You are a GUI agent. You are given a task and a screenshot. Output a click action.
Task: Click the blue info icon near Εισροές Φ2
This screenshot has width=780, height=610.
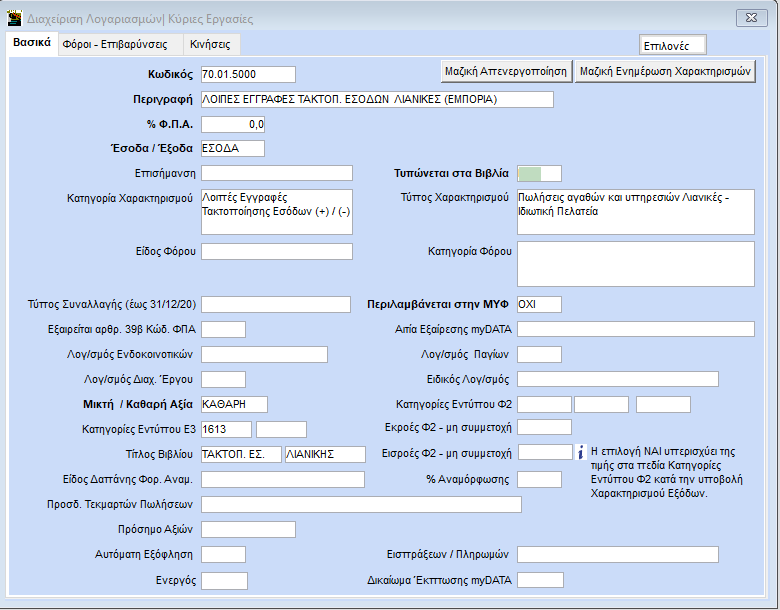click(581, 452)
